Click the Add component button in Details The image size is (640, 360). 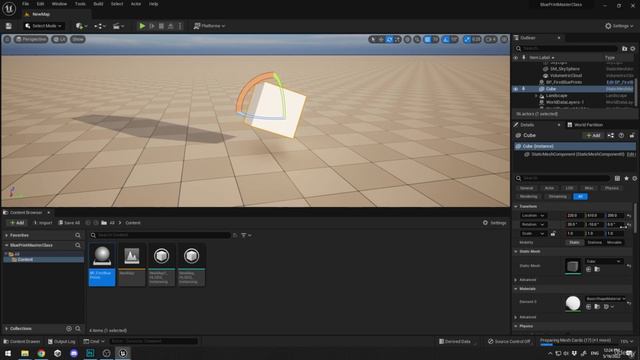point(593,136)
